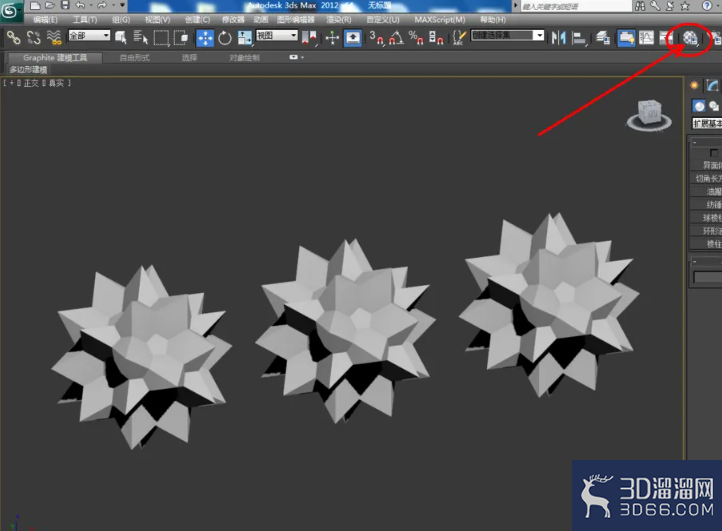Toggle the 3D Snaps button
Image resolution: width=722 pixels, height=531 pixels.
coord(376,38)
